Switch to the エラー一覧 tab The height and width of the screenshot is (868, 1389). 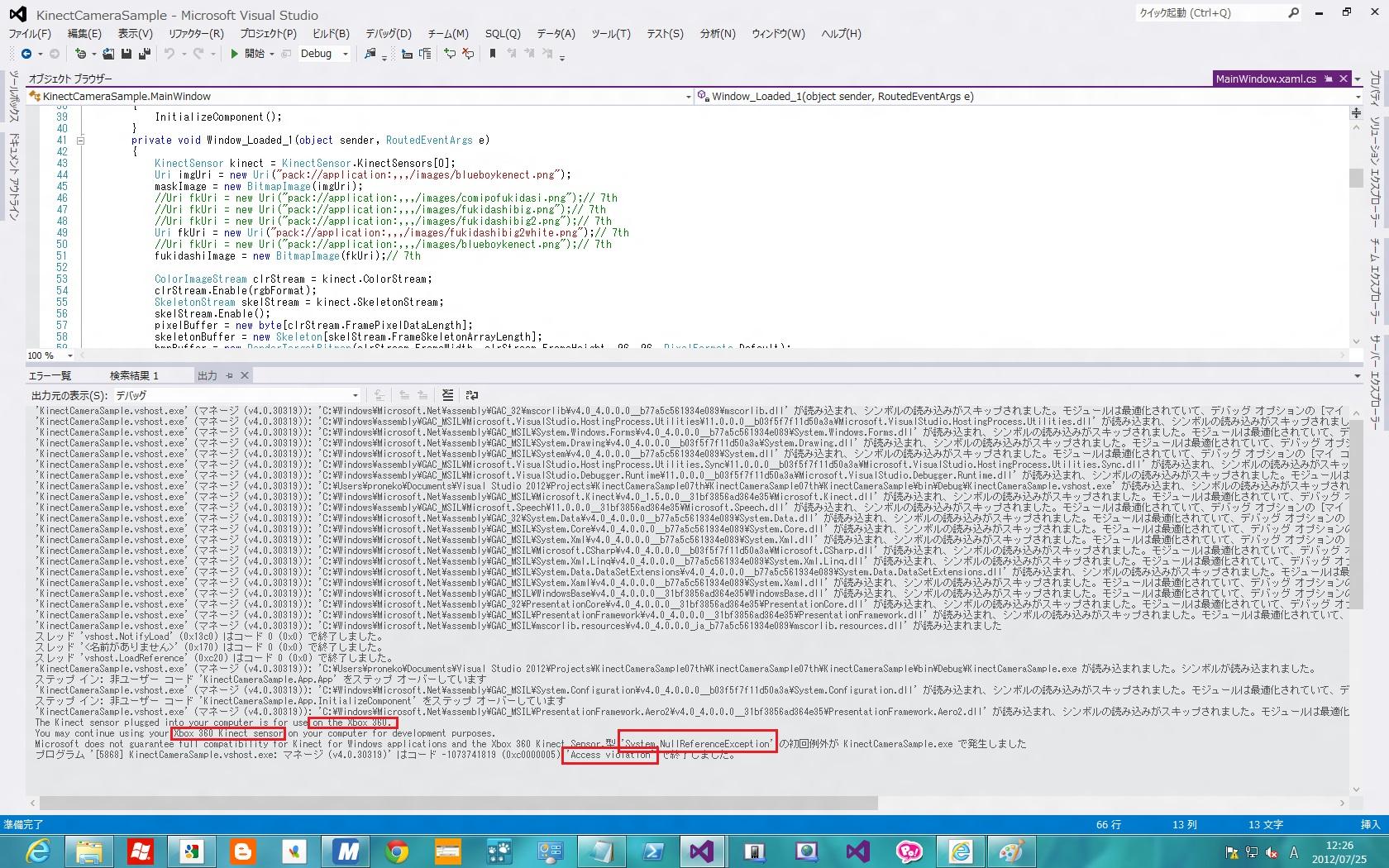pos(50,375)
